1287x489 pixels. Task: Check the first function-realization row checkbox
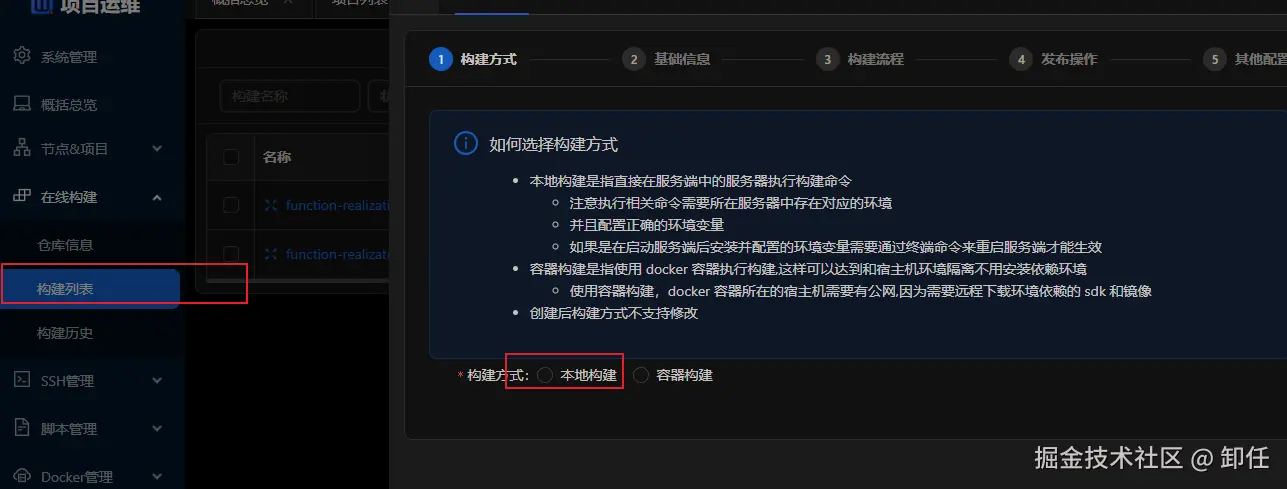pyautogui.click(x=231, y=205)
